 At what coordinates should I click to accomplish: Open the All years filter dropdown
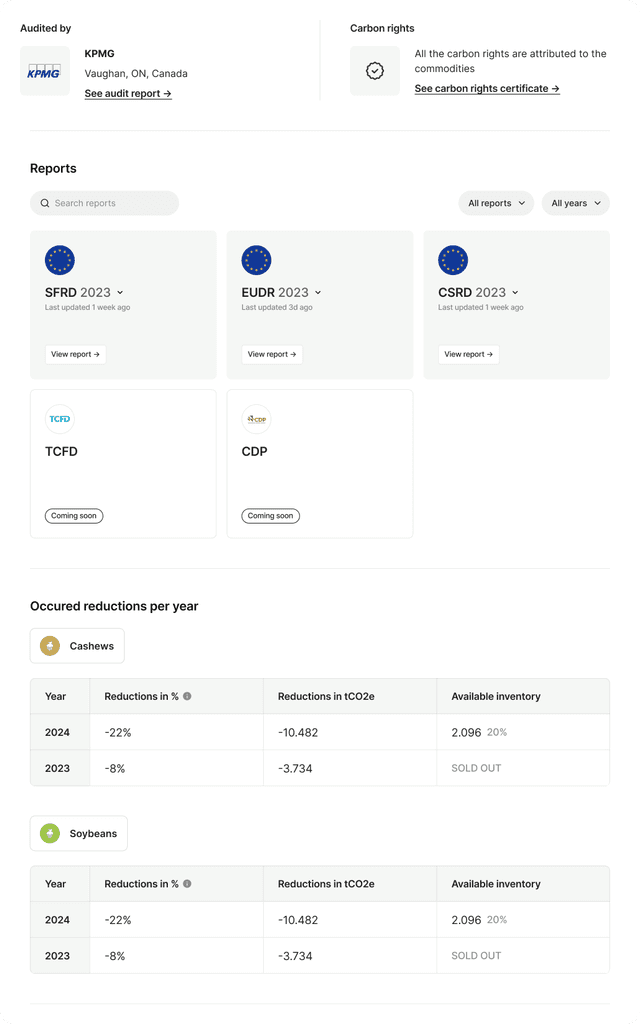coord(576,203)
